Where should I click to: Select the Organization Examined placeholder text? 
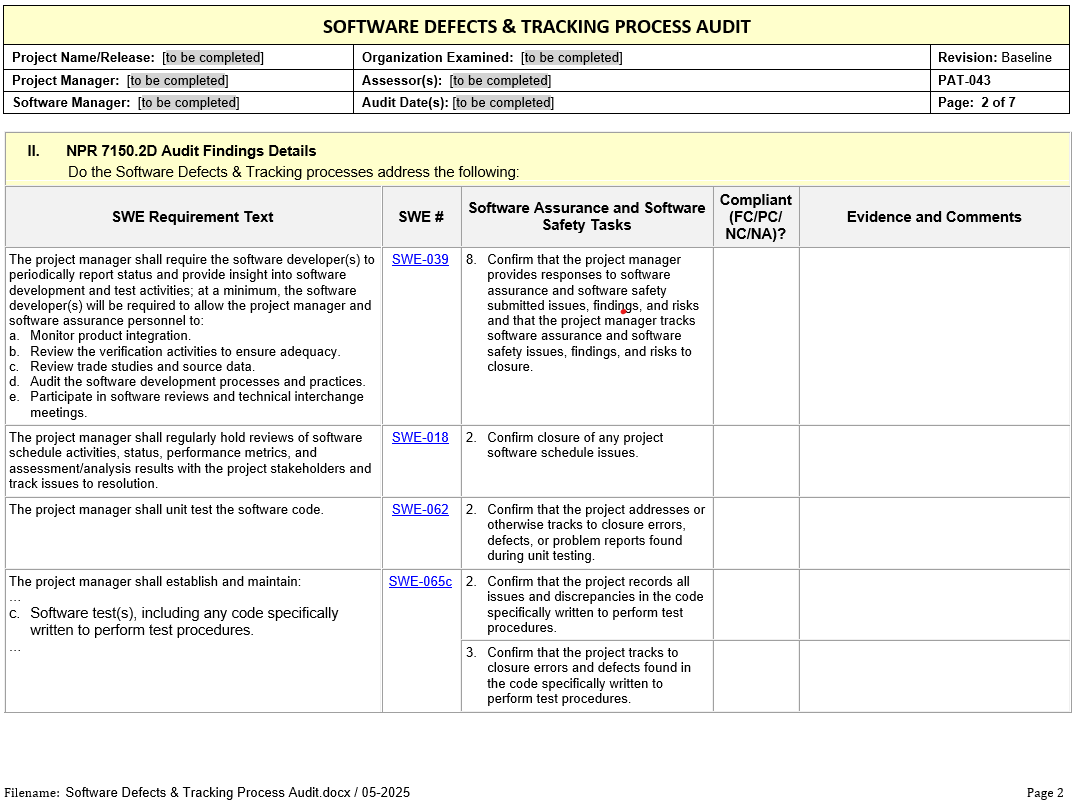coord(572,58)
